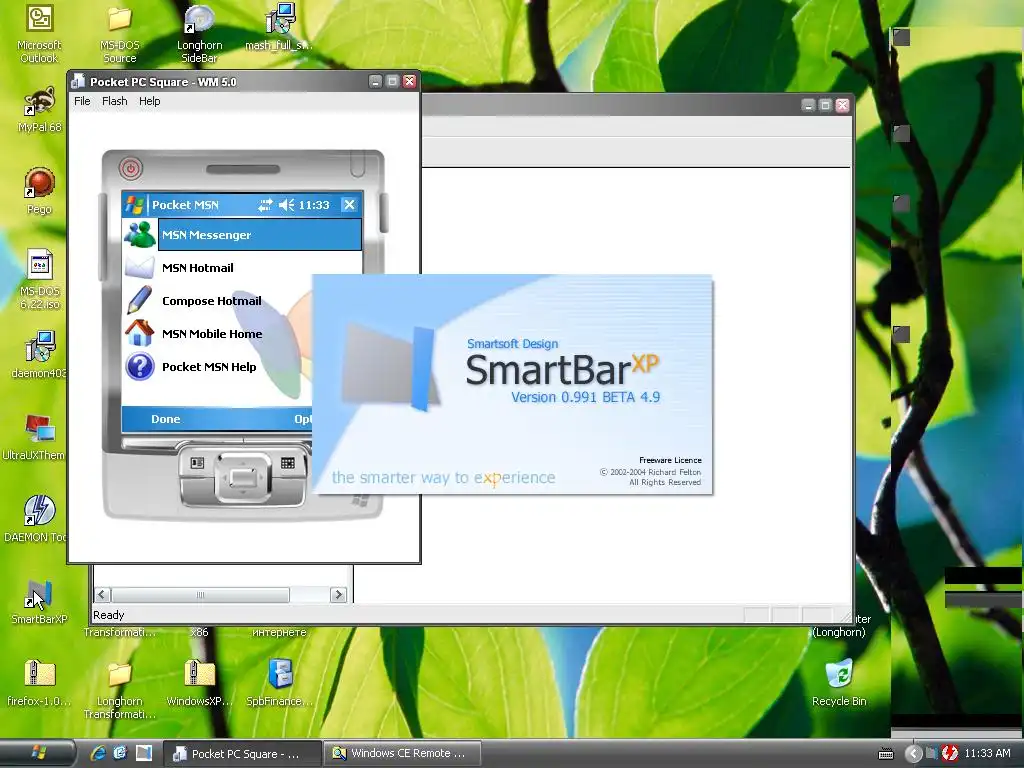Click the Windows Start button

click(x=37, y=753)
